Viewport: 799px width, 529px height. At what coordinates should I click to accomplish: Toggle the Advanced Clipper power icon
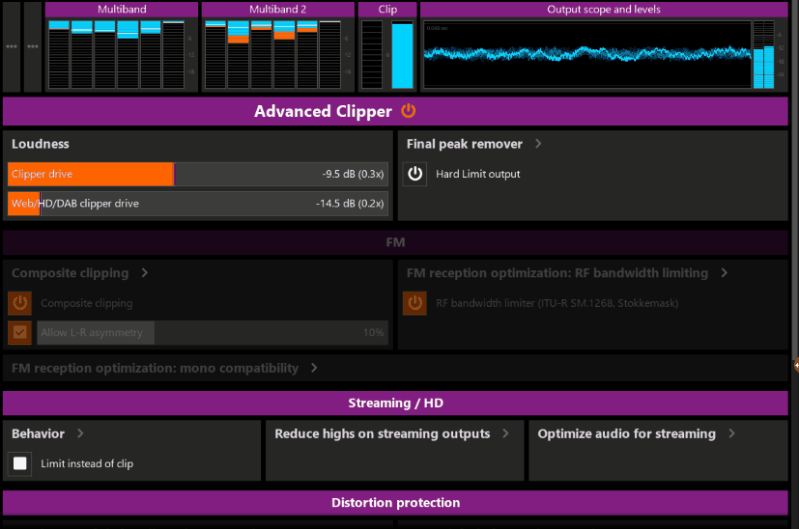click(408, 111)
